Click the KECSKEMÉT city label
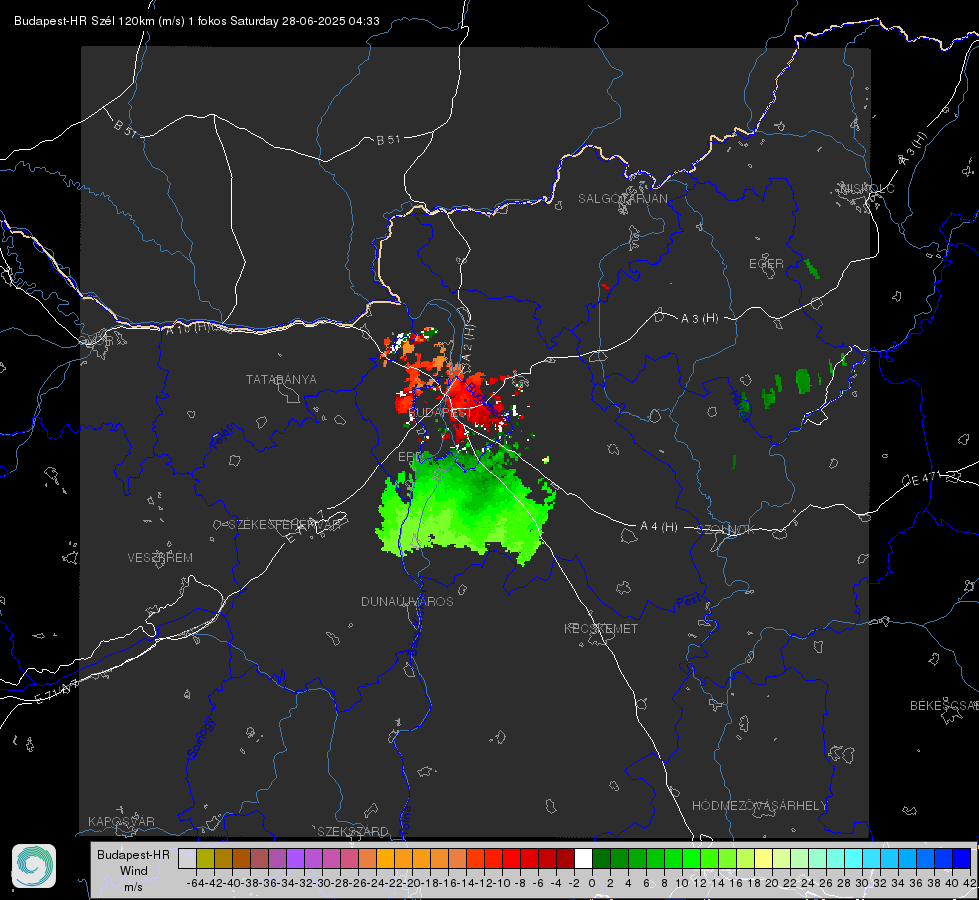 [601, 628]
